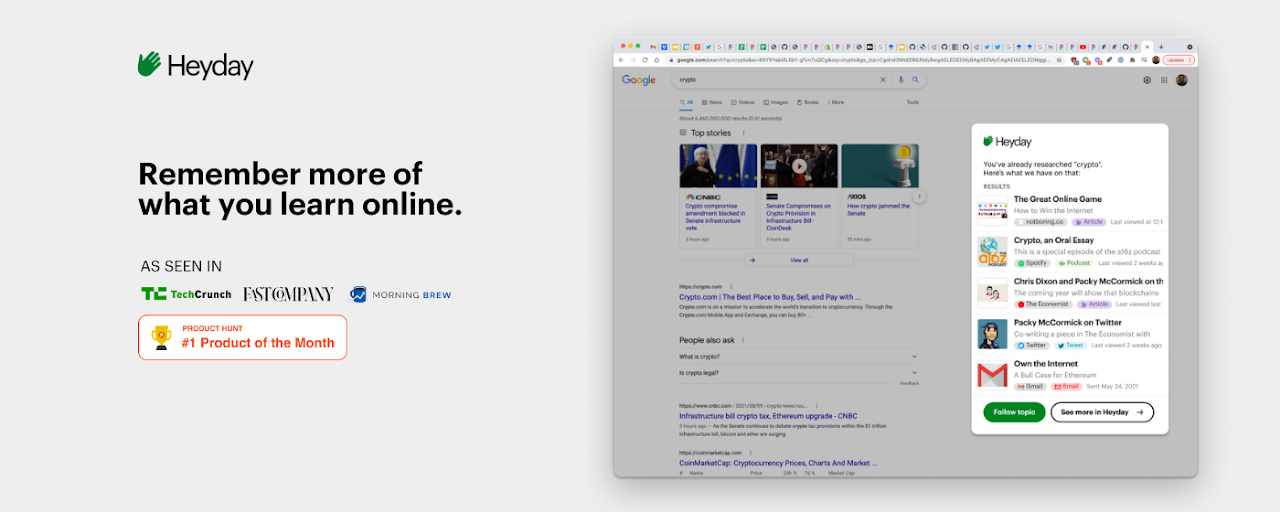1280x512 pixels.
Task: Click the Podcast type tag
Action: tap(1075, 263)
